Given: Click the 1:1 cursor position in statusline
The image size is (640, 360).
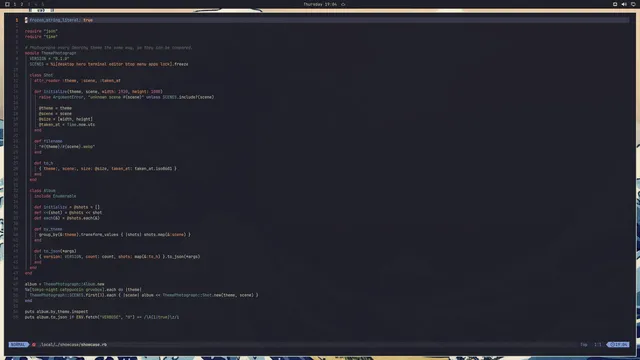Looking at the screenshot, I should pos(598,344).
